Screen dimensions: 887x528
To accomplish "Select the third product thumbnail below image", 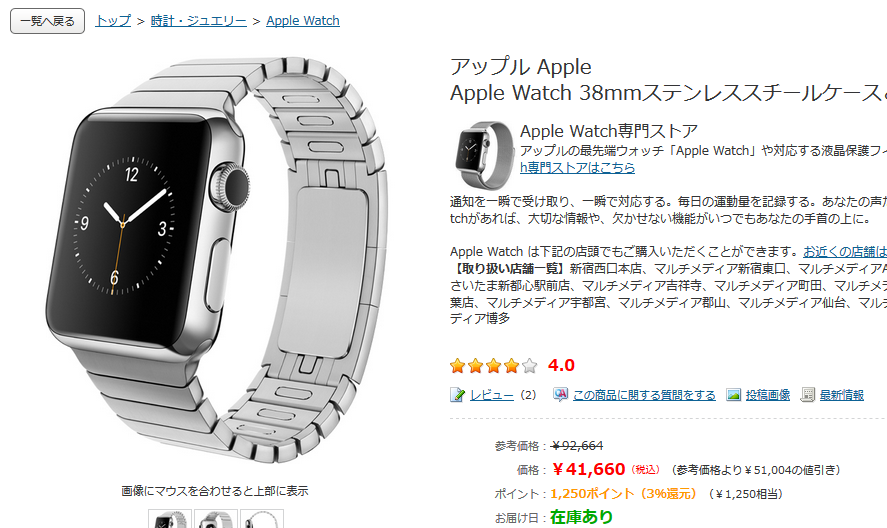I will pos(261,519).
